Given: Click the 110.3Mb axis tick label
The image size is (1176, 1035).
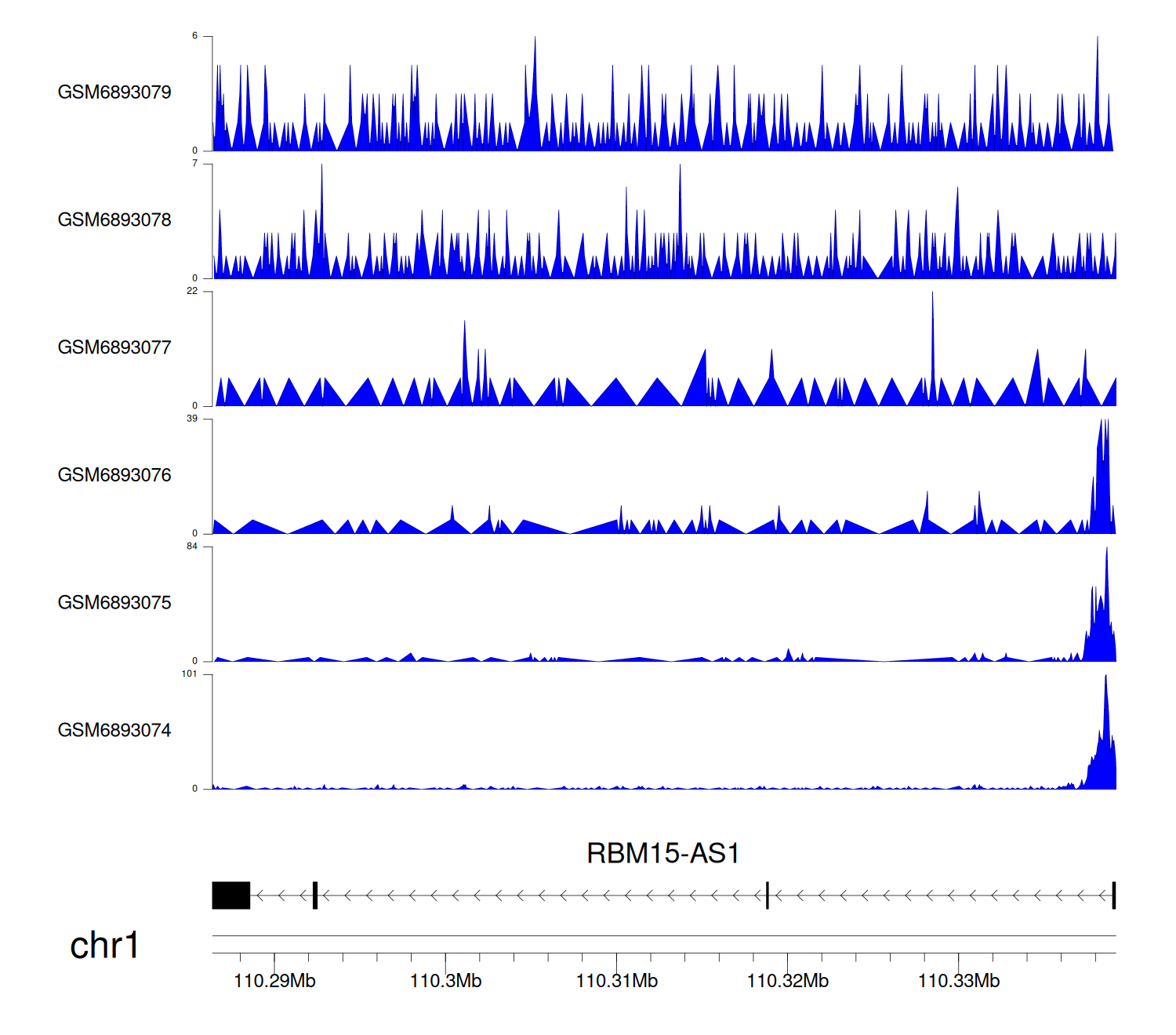Looking at the screenshot, I should [x=445, y=981].
